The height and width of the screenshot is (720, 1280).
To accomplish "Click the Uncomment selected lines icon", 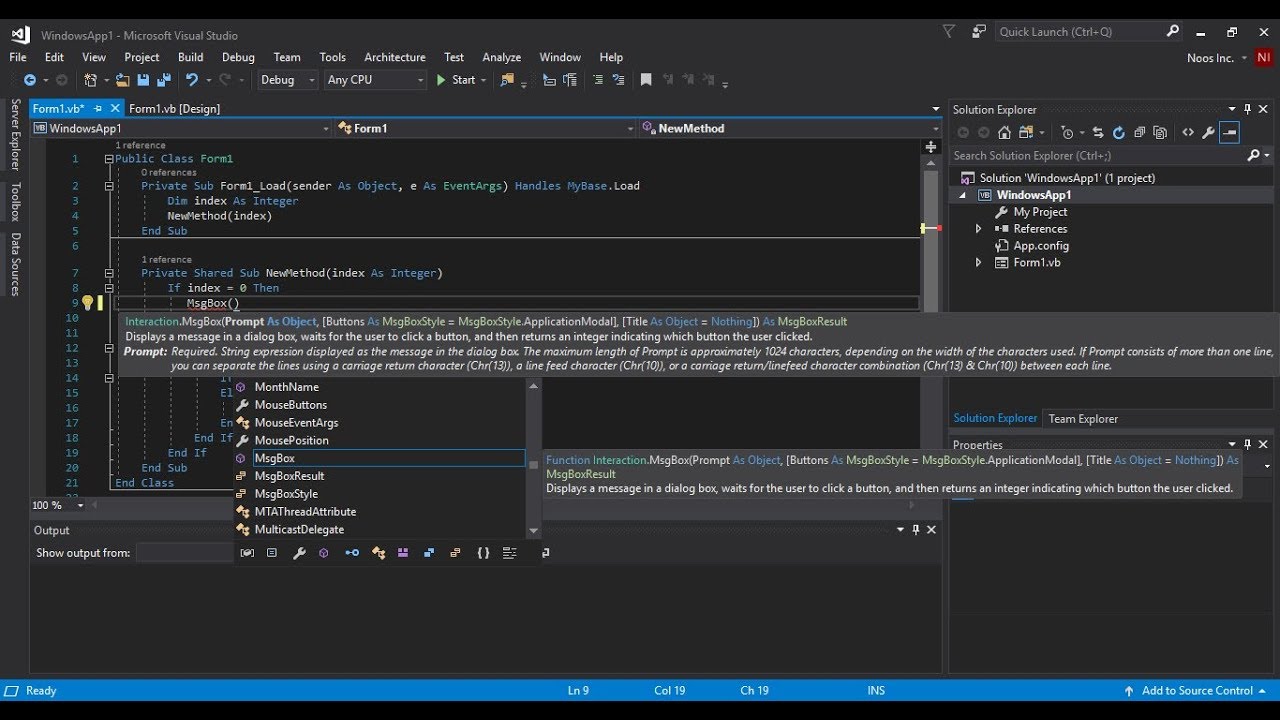I will coord(618,80).
